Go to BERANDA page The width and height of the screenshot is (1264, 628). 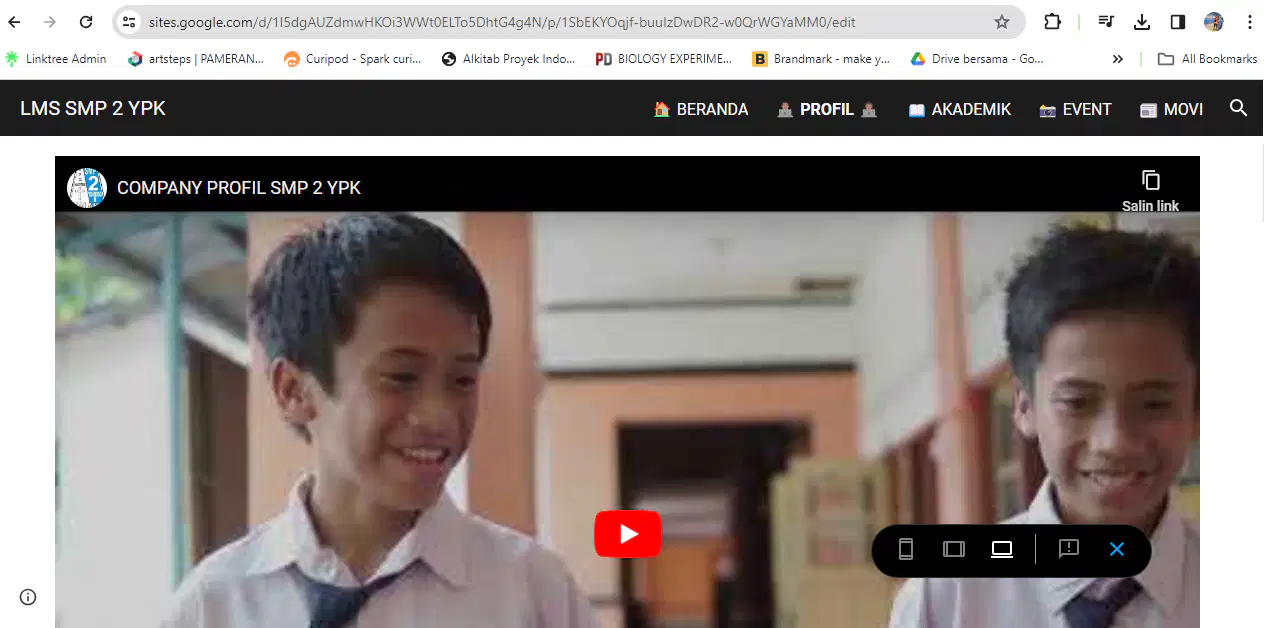coord(701,109)
